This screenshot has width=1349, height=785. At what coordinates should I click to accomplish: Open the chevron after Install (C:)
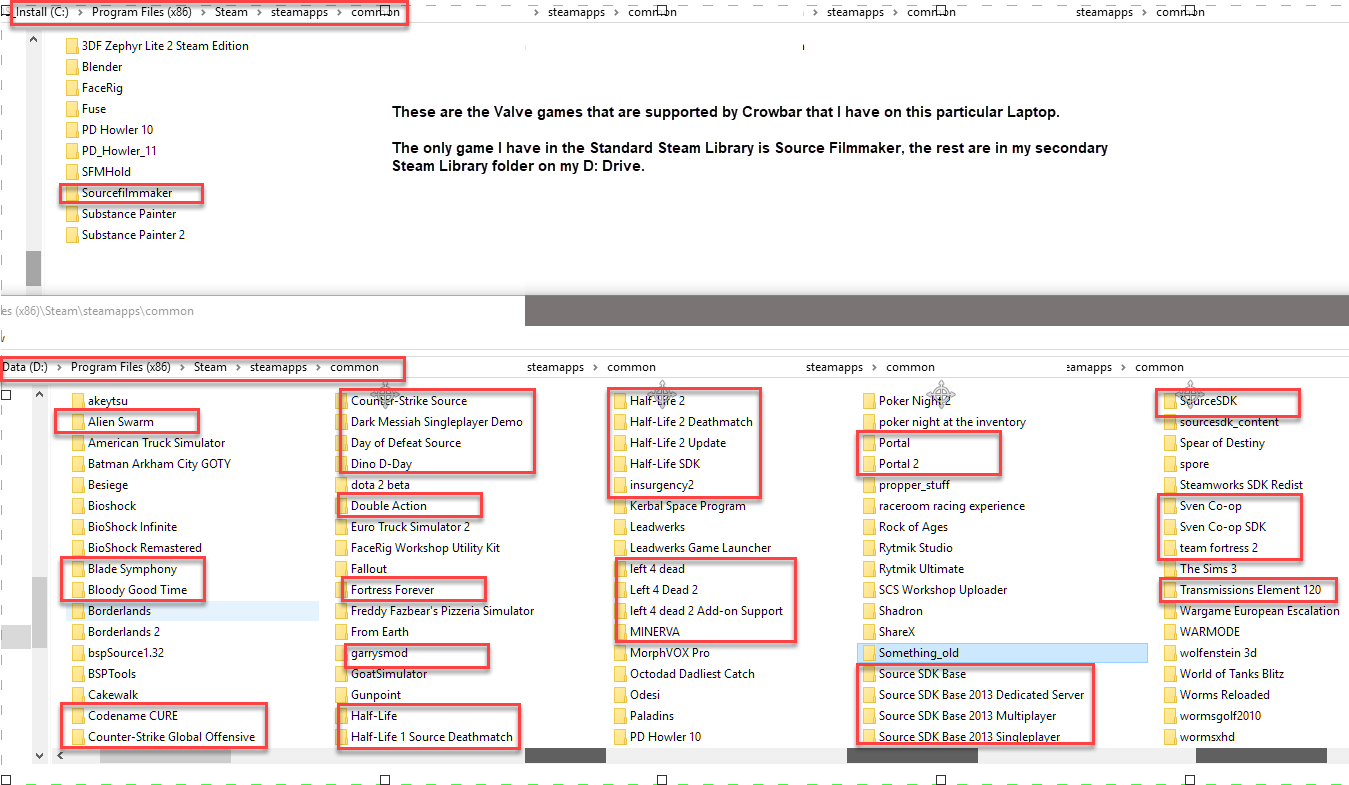point(79,13)
